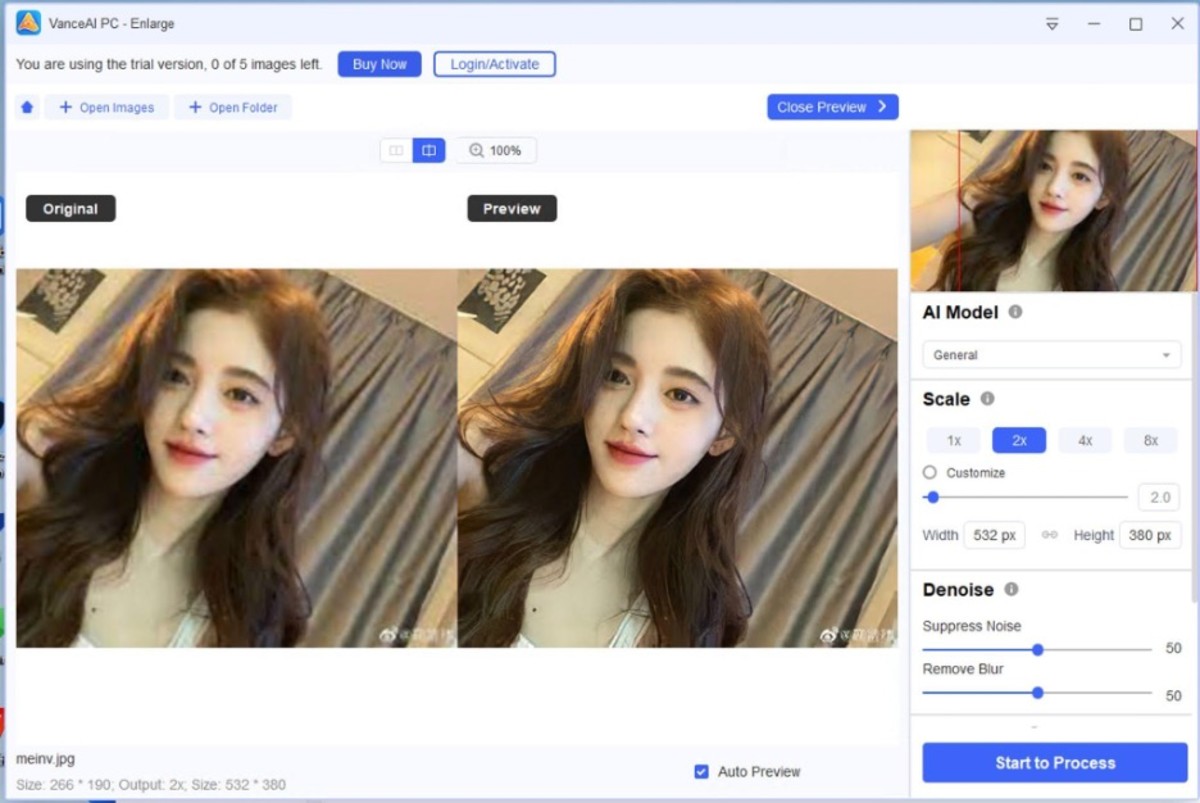Viewport: 1200px width, 803px height.
Task: Click the zoom magnifier showing 100%
Action: (x=495, y=150)
